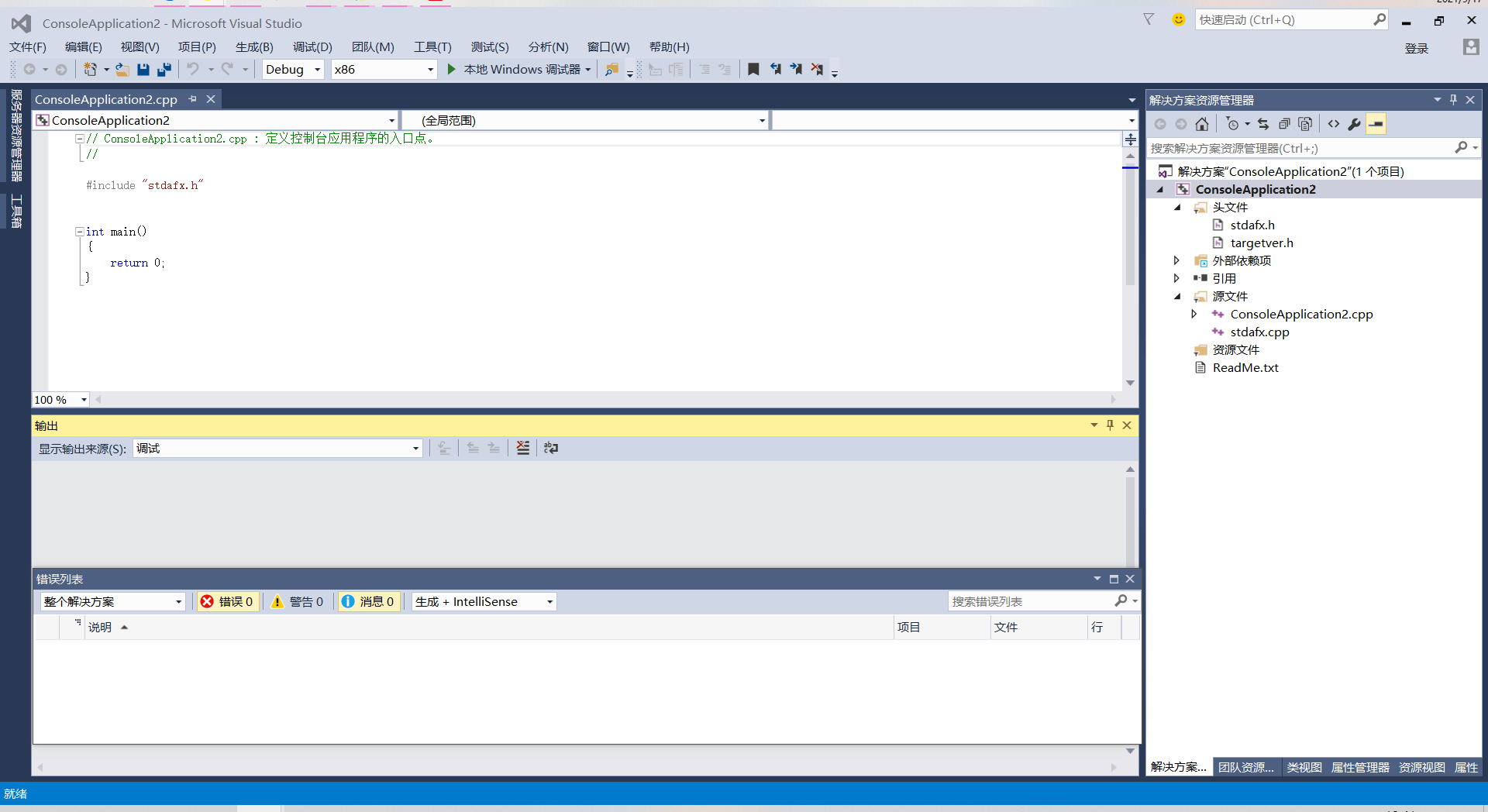Select the ConsoleApplication2.cpp editor tab
The height and width of the screenshot is (812, 1488).
[x=106, y=99]
